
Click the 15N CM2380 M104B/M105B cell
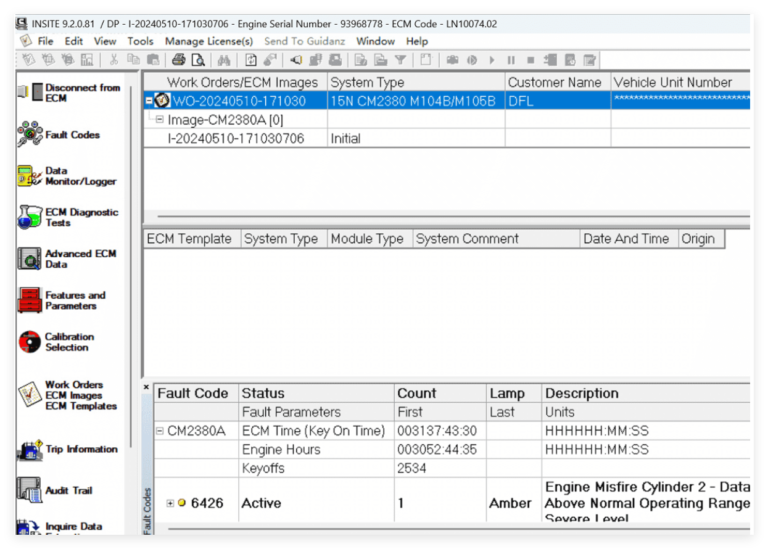(x=416, y=101)
